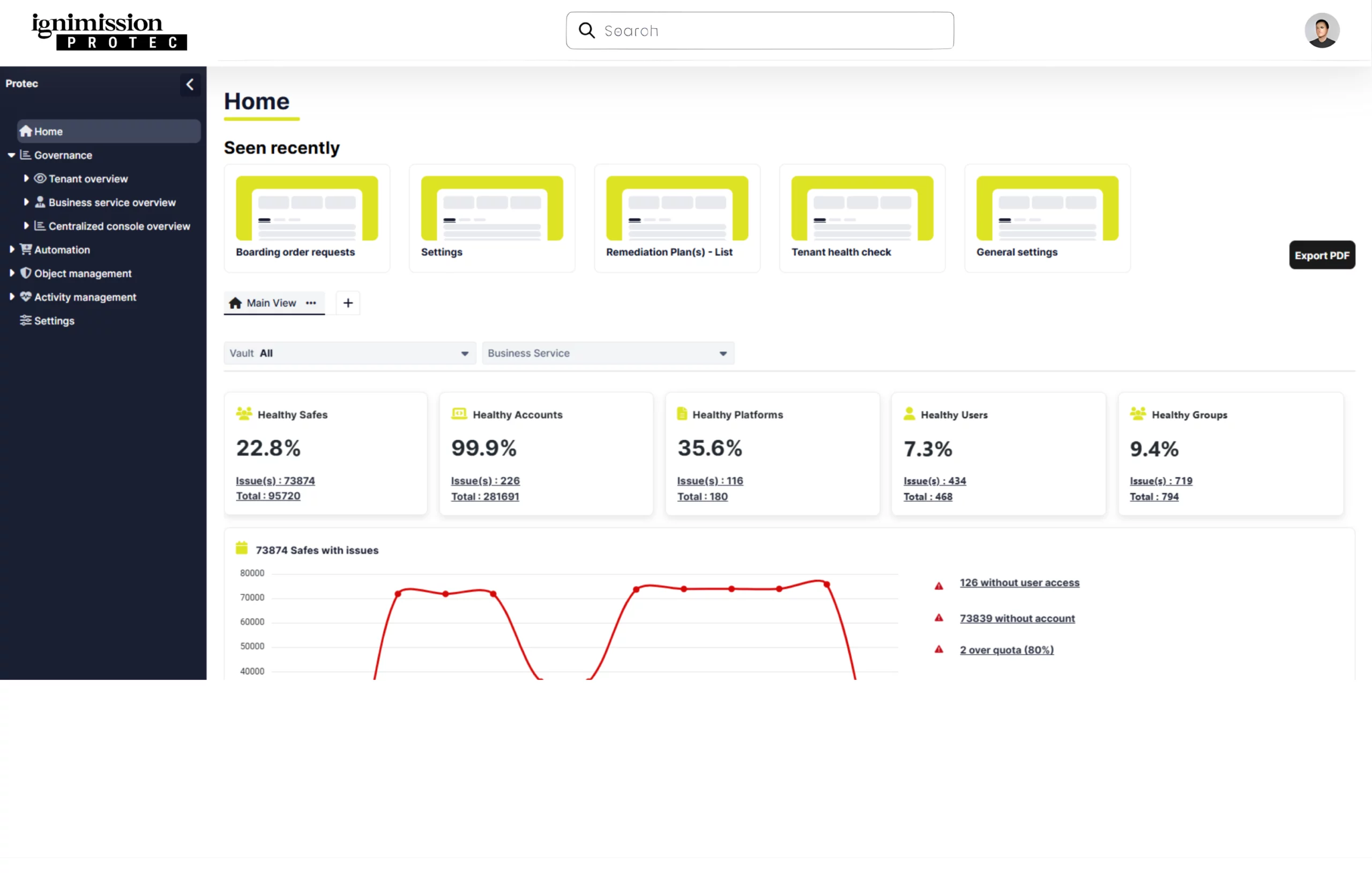Open the Vault All dropdown
This screenshot has height=873, width=1372.
coord(349,353)
